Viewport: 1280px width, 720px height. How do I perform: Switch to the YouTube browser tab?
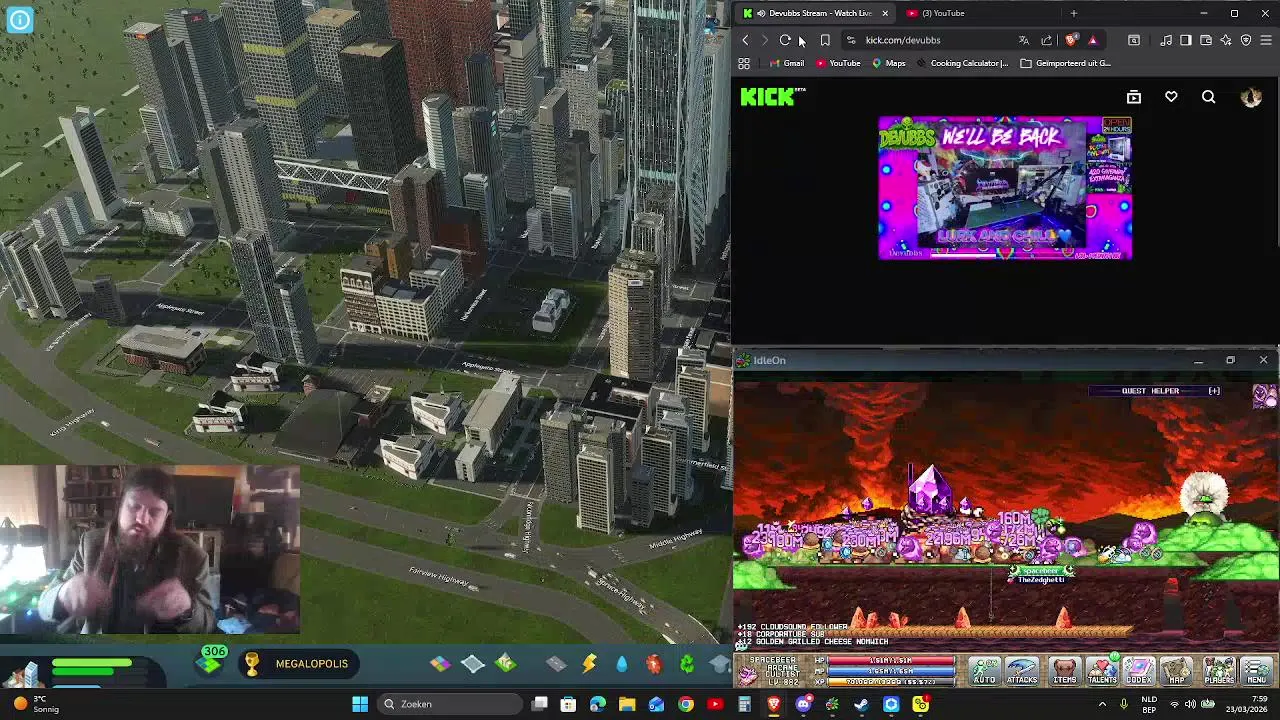(980, 13)
